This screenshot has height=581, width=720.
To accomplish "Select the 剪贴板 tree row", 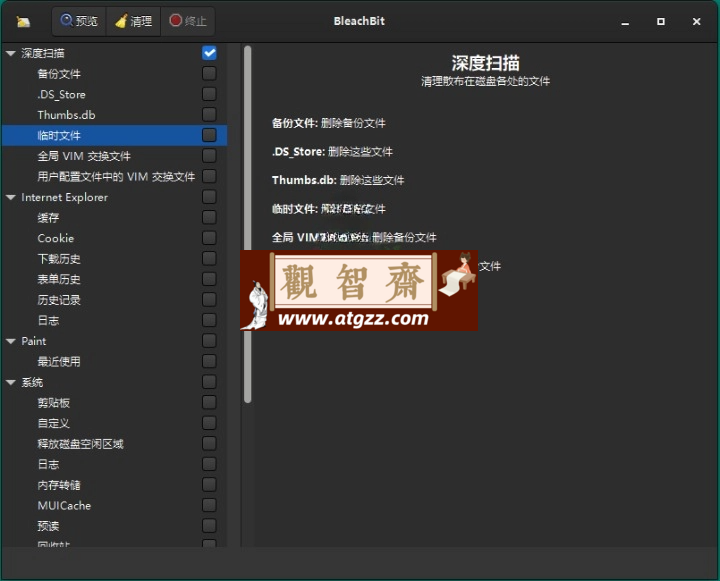I will coord(114,402).
